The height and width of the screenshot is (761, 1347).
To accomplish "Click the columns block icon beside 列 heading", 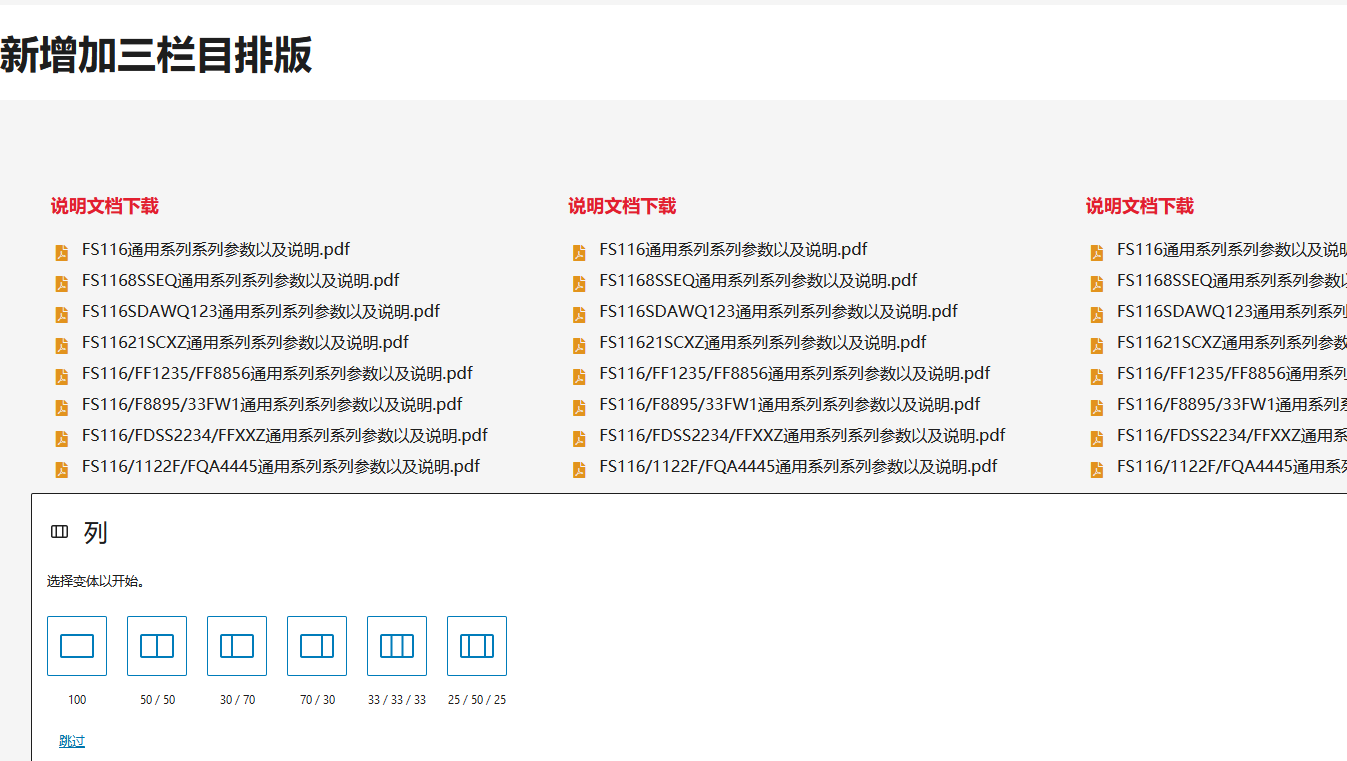I will pyautogui.click(x=58, y=532).
